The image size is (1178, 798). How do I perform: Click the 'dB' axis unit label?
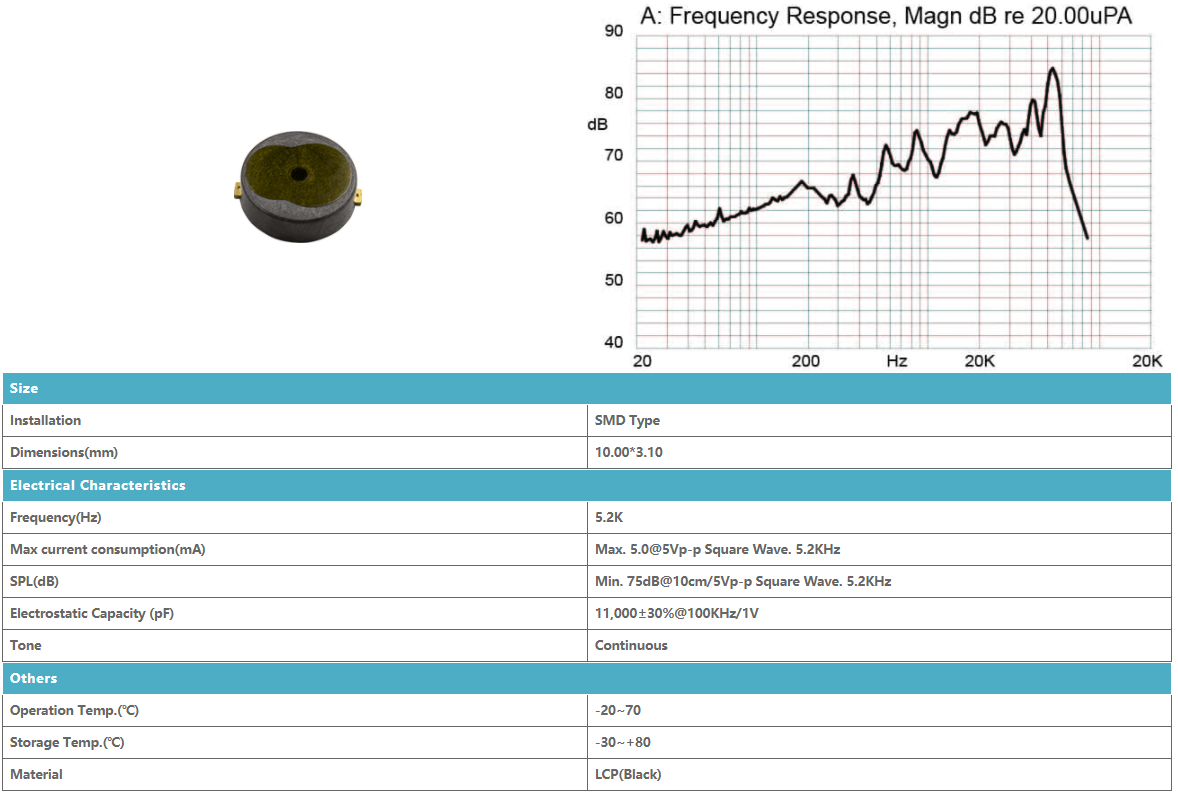(597, 125)
